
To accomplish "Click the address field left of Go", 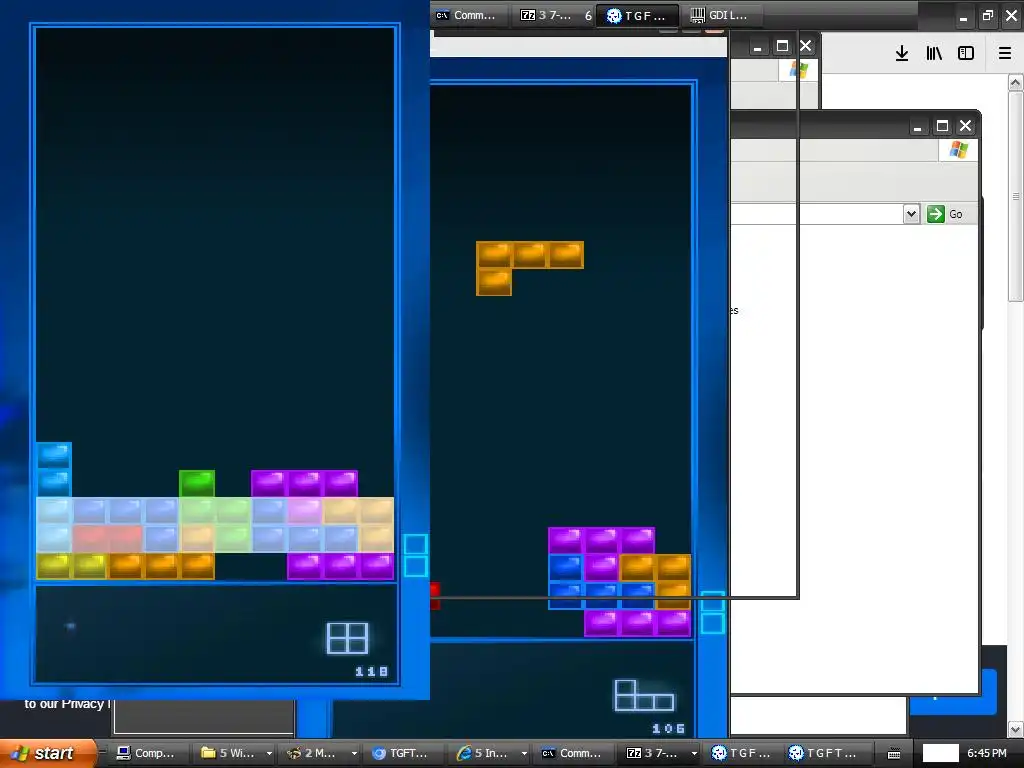I will [x=816, y=214].
